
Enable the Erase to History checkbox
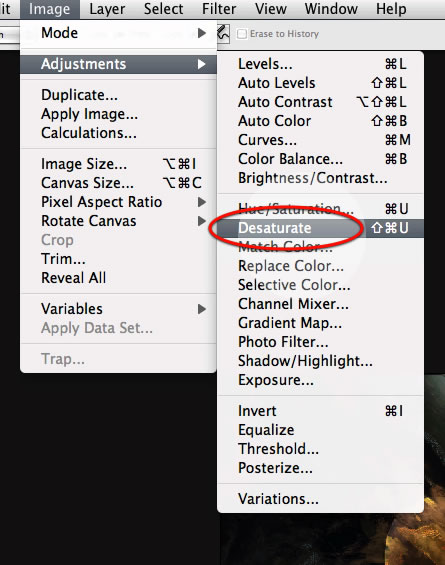[x=242, y=34]
